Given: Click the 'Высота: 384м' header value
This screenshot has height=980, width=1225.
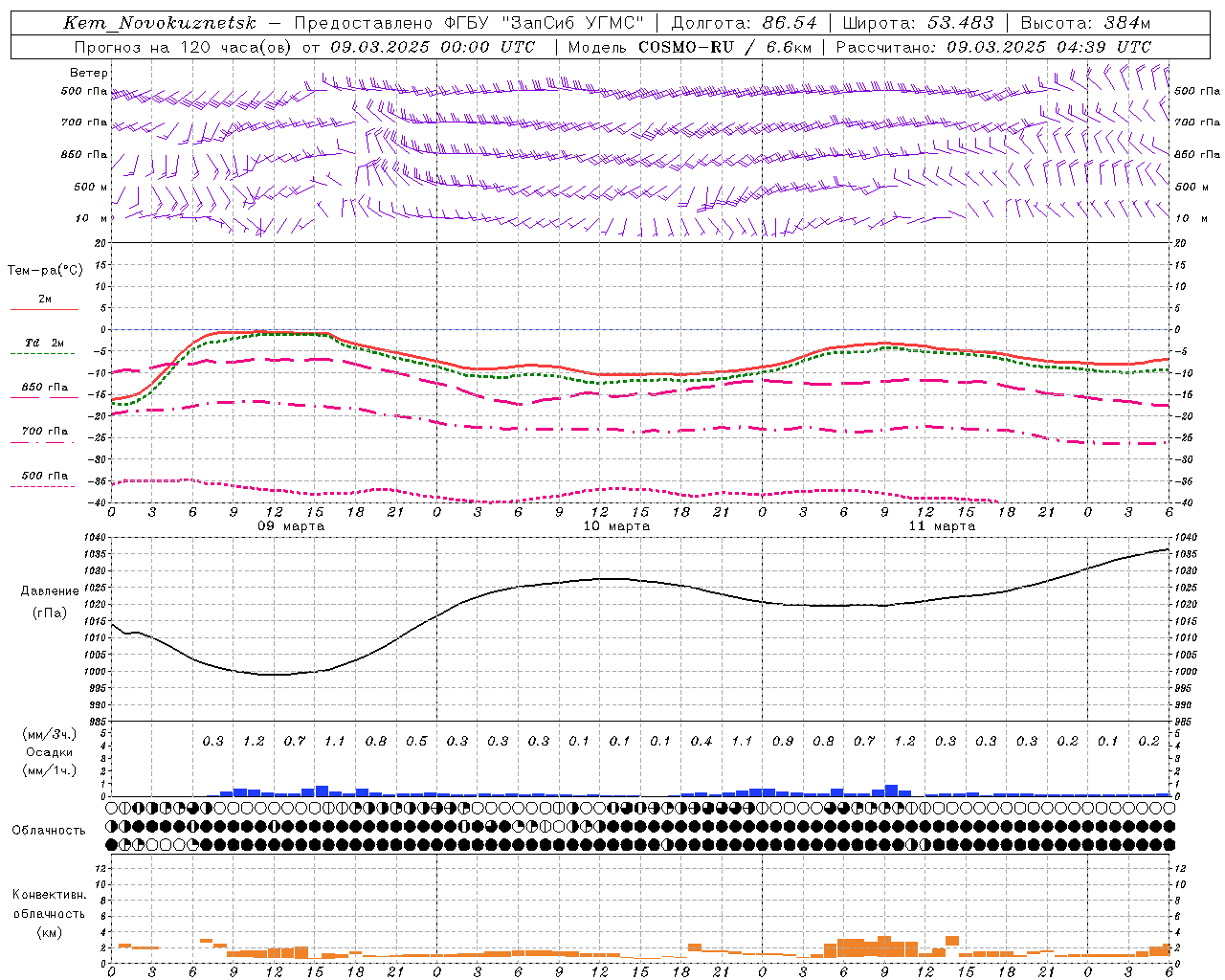Looking at the screenshot, I should coord(1085,23).
